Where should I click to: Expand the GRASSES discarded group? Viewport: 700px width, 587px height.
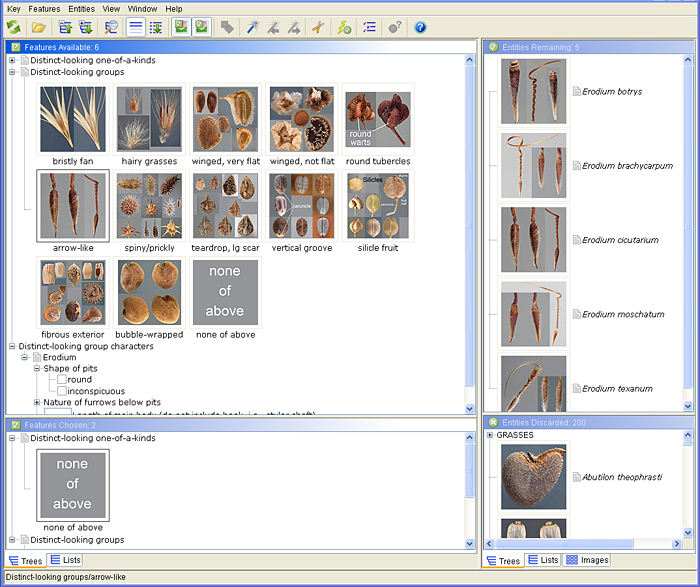490,435
